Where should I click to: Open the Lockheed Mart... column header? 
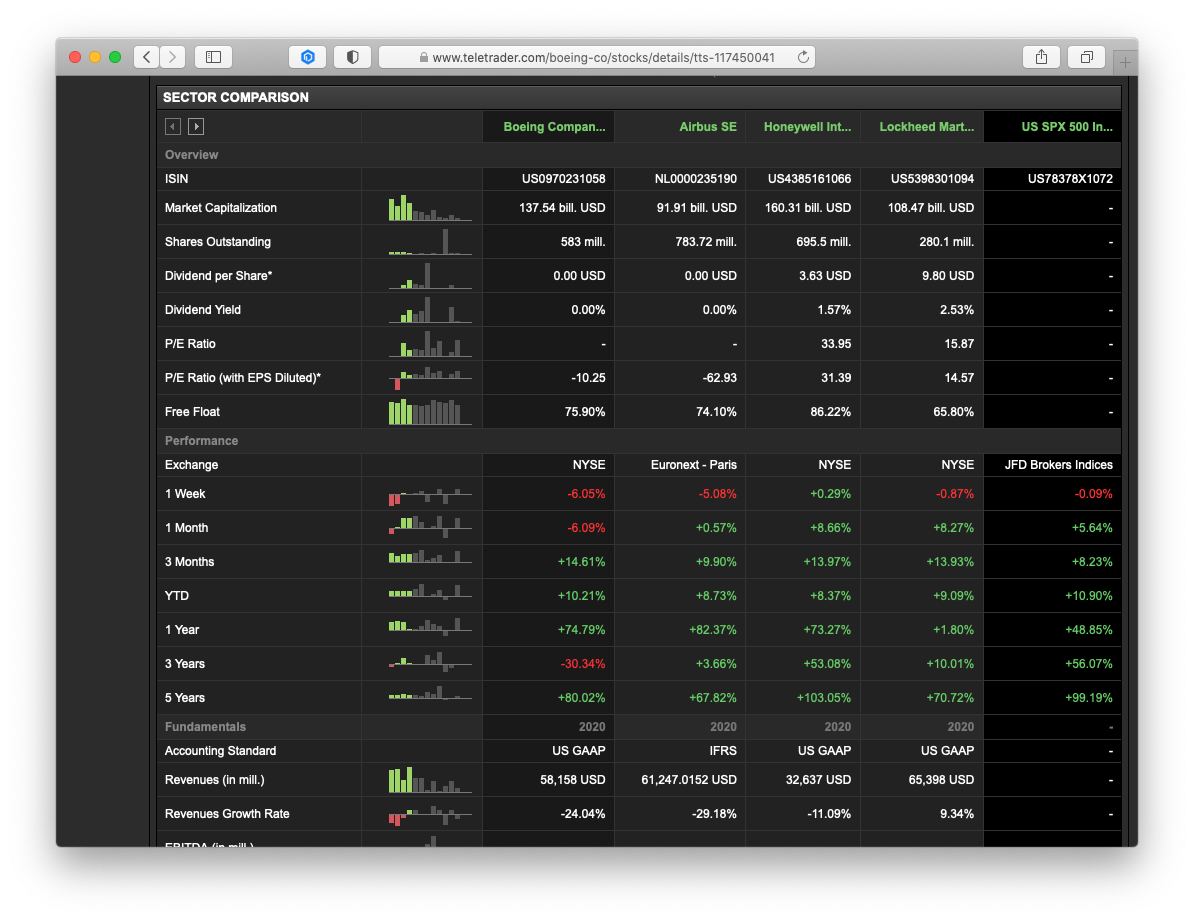point(926,126)
